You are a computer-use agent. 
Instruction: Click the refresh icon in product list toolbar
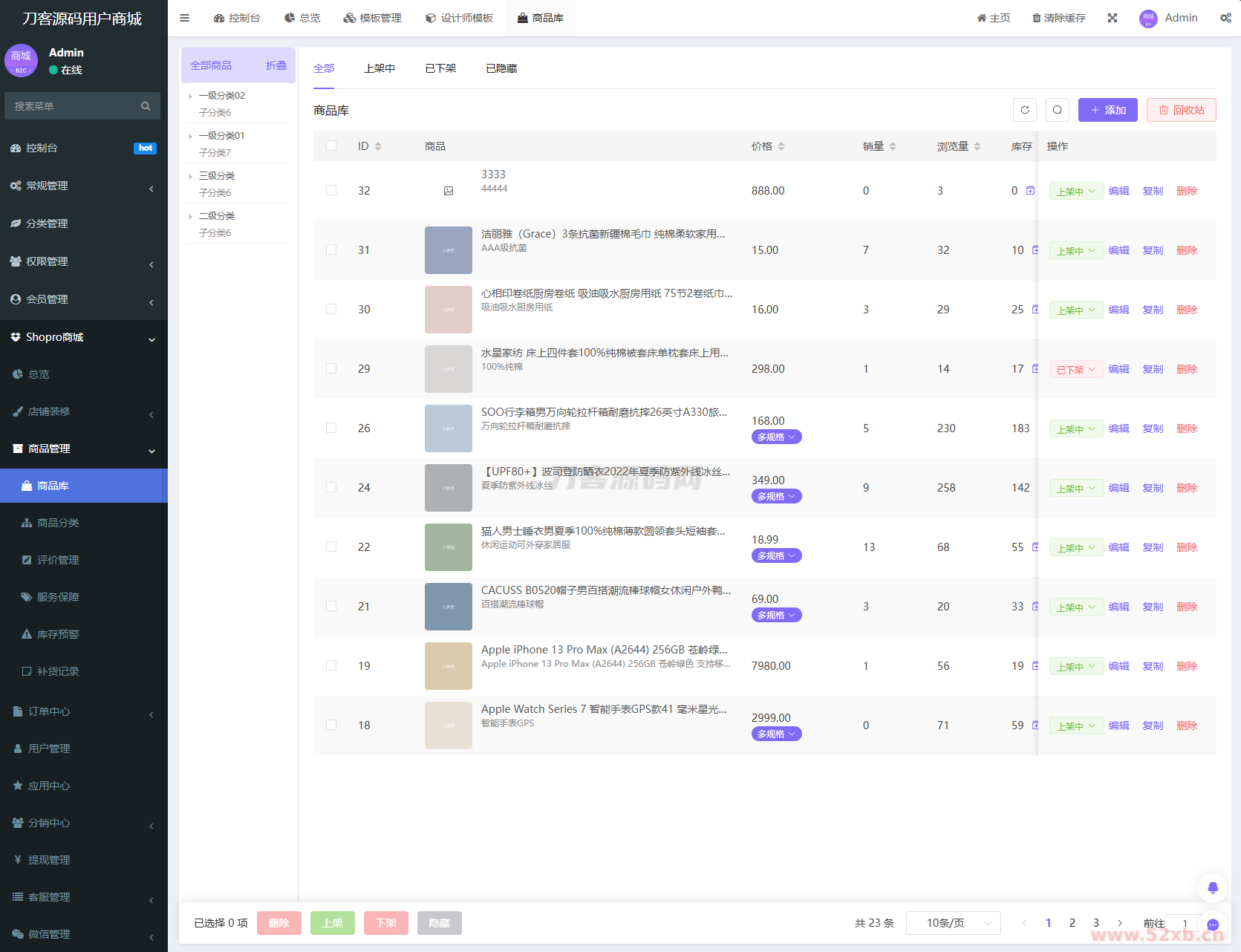[1025, 110]
